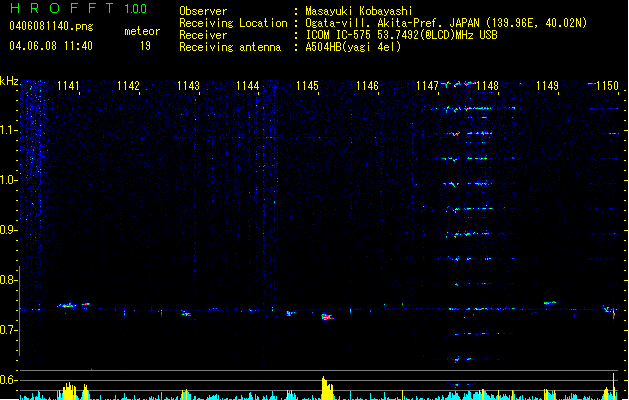Screen dimensions: 629x400
Task: Click the 0.9 kHz frequency label
Action: point(8,230)
